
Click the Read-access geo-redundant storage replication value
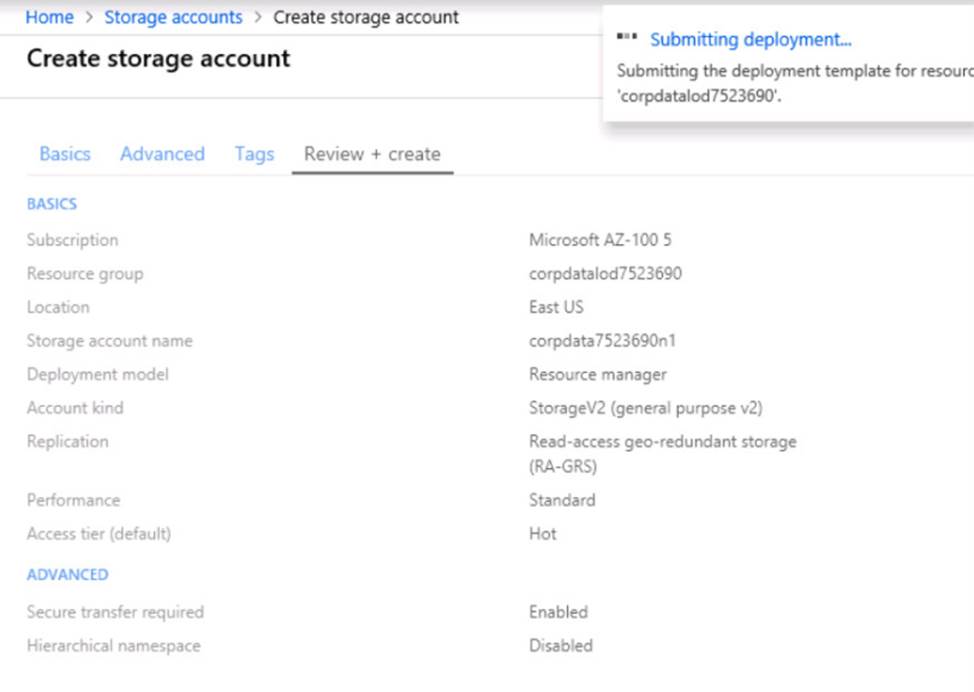tap(662, 442)
